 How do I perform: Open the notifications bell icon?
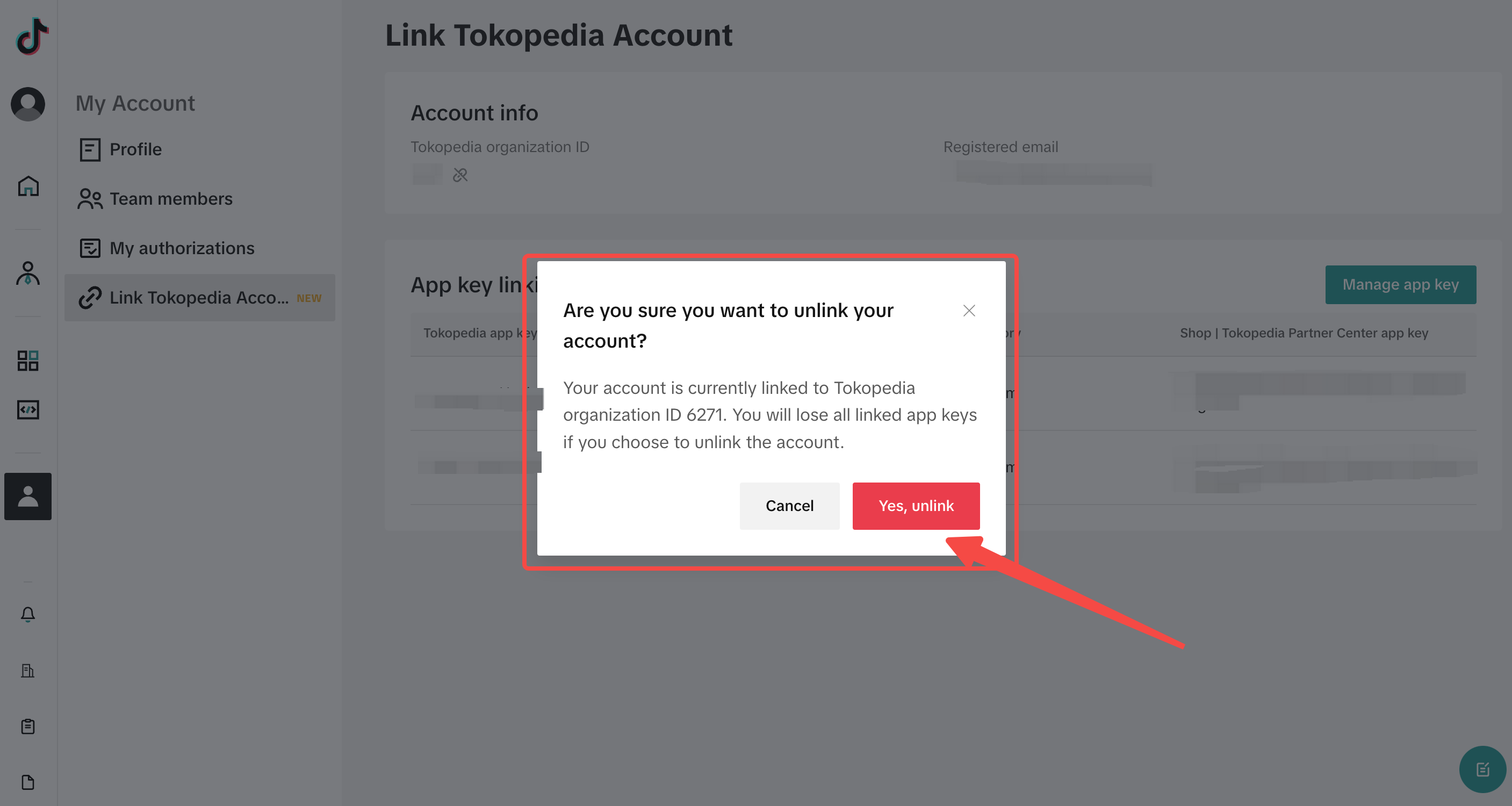(x=27, y=615)
